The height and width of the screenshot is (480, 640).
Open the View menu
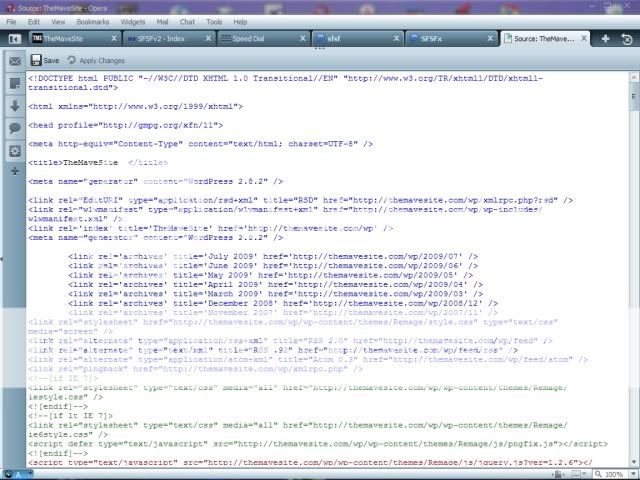[x=58, y=22]
